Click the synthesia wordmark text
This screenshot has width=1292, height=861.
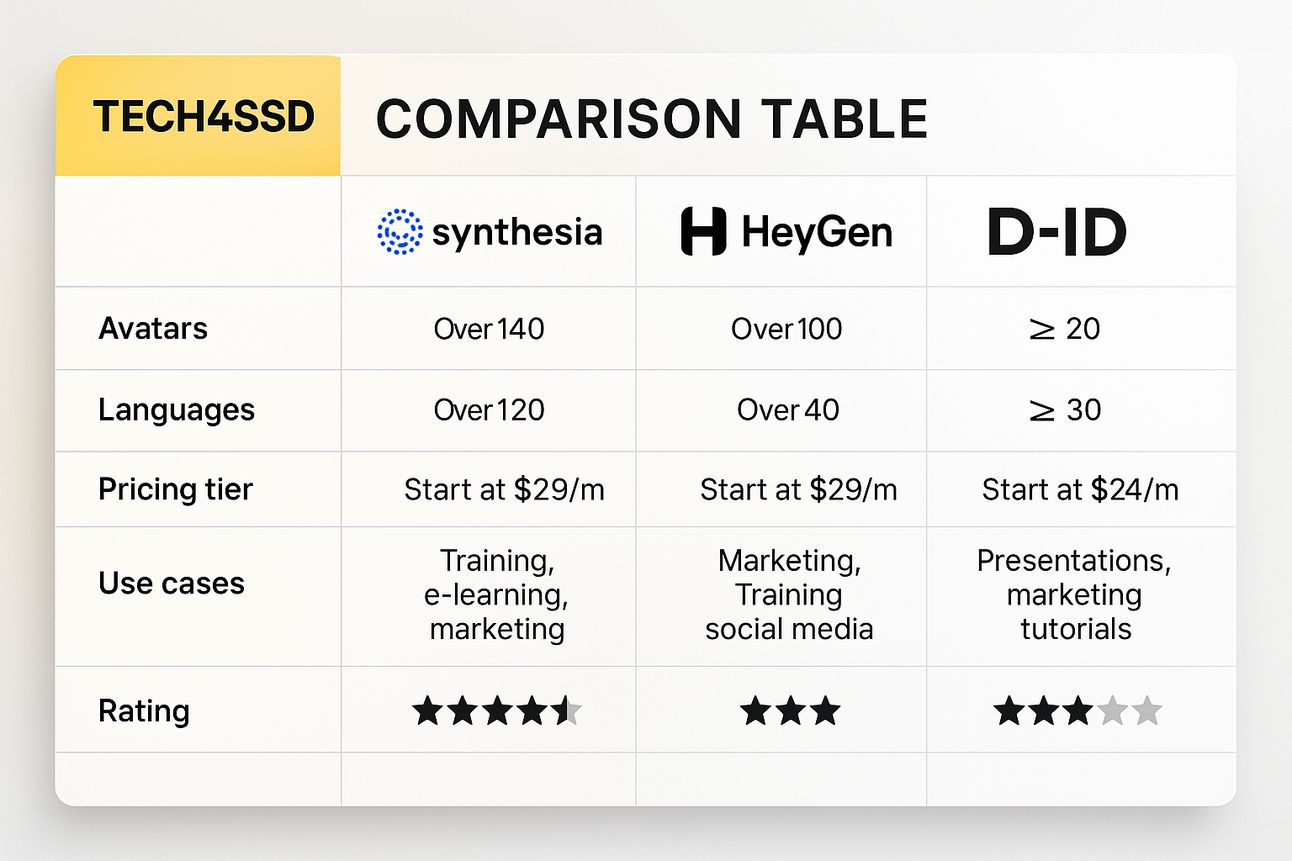pyautogui.click(x=517, y=233)
